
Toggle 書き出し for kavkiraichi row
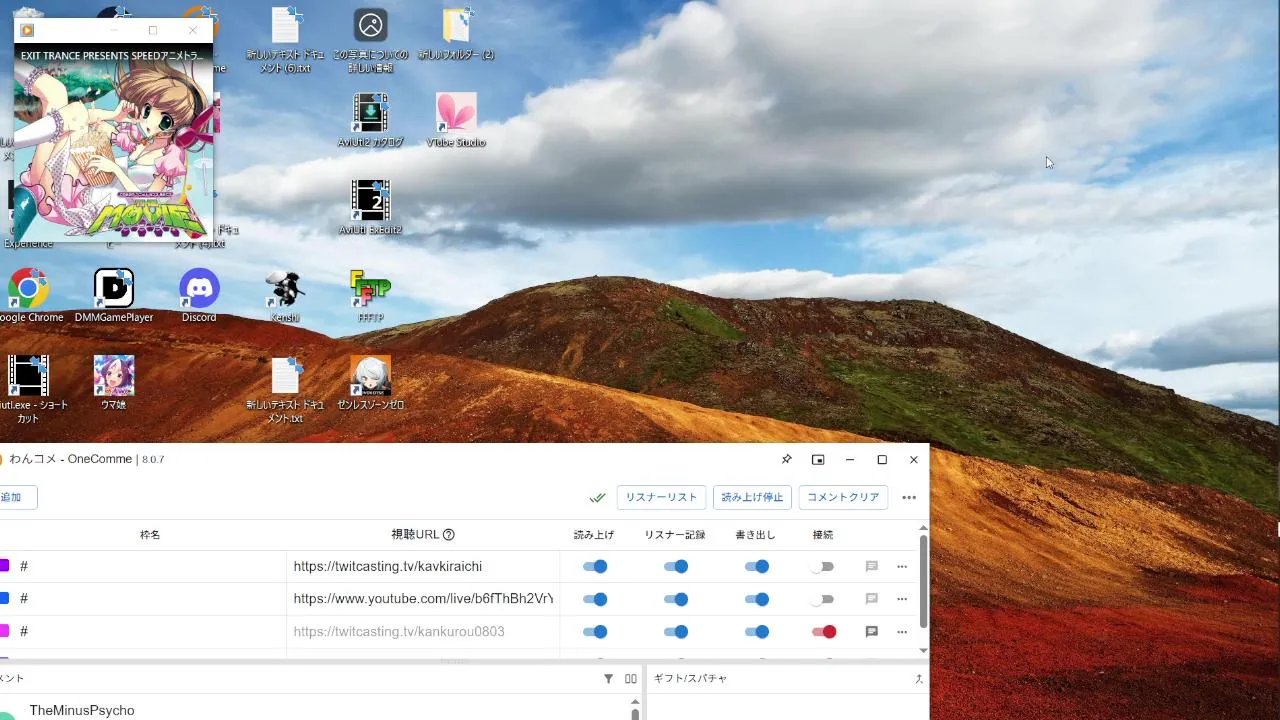tap(757, 567)
